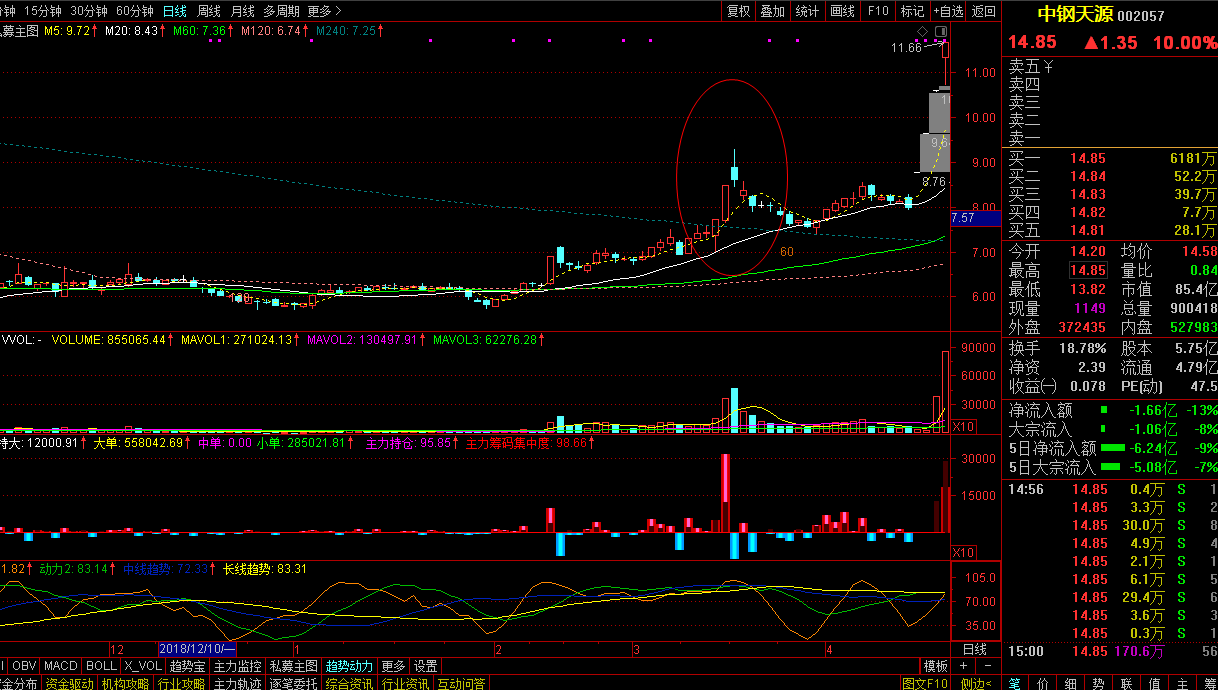Select the 主 main-force tab in quote panel
The image size is (1218, 690).
[1183, 684]
